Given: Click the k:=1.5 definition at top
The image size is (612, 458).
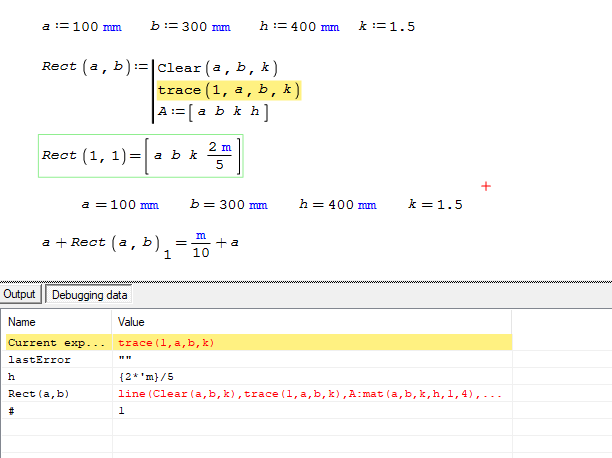Looking at the screenshot, I should (x=386, y=25).
